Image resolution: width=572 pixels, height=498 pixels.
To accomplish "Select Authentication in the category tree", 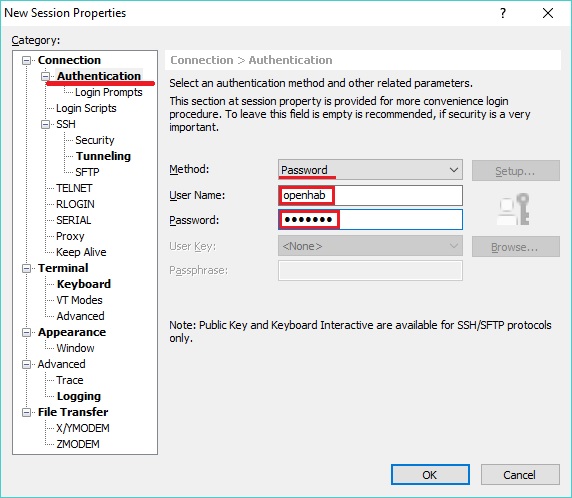I will pyautogui.click(x=99, y=76).
